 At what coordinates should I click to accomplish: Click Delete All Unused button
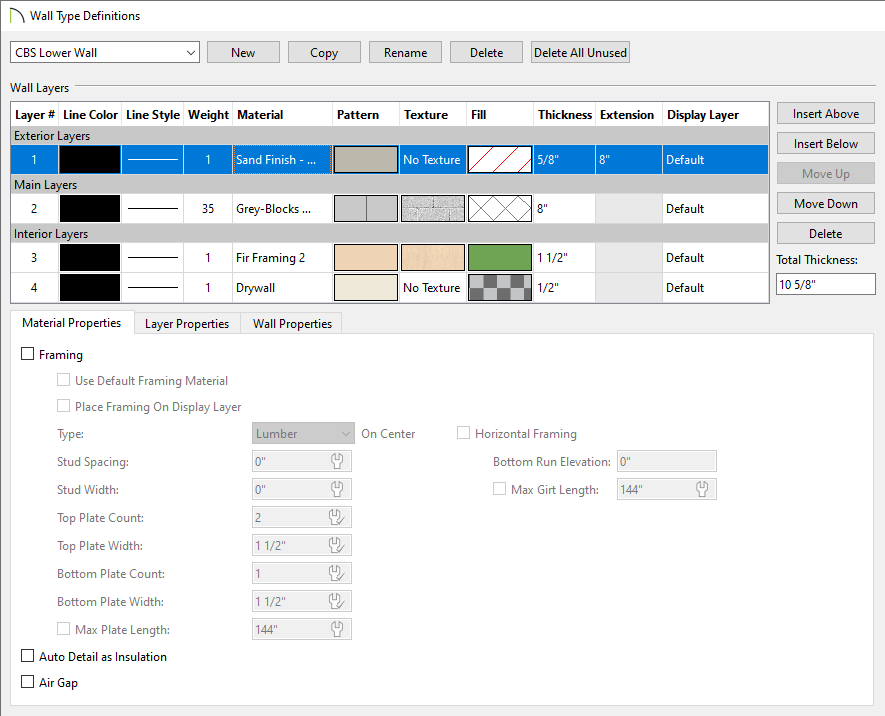tap(580, 52)
